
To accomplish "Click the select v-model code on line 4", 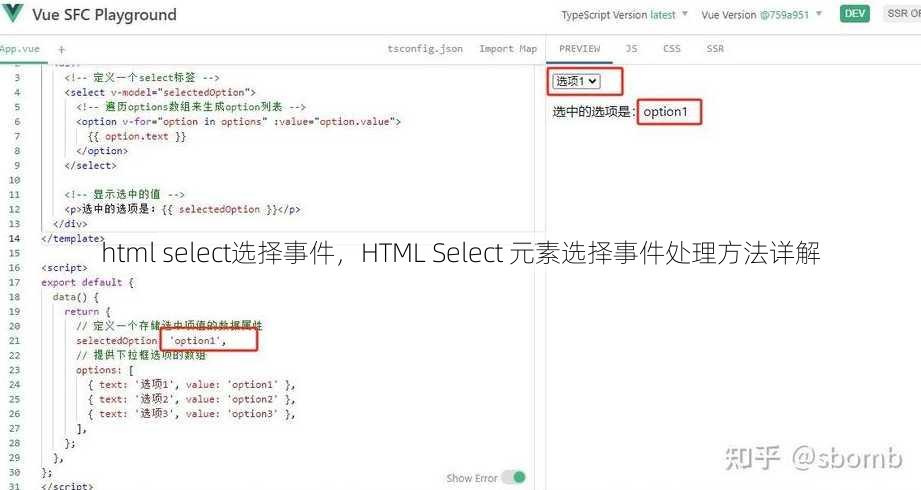I will pos(160,92).
